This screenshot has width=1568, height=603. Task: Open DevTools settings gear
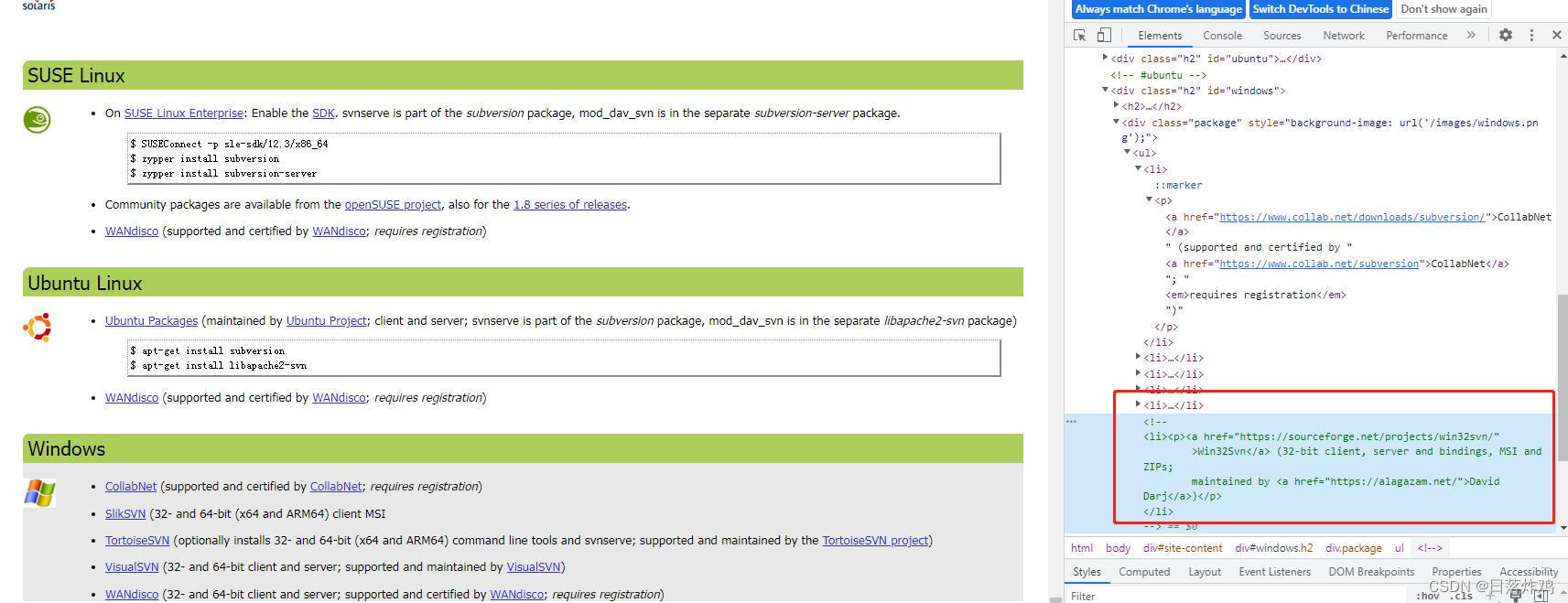point(1506,35)
